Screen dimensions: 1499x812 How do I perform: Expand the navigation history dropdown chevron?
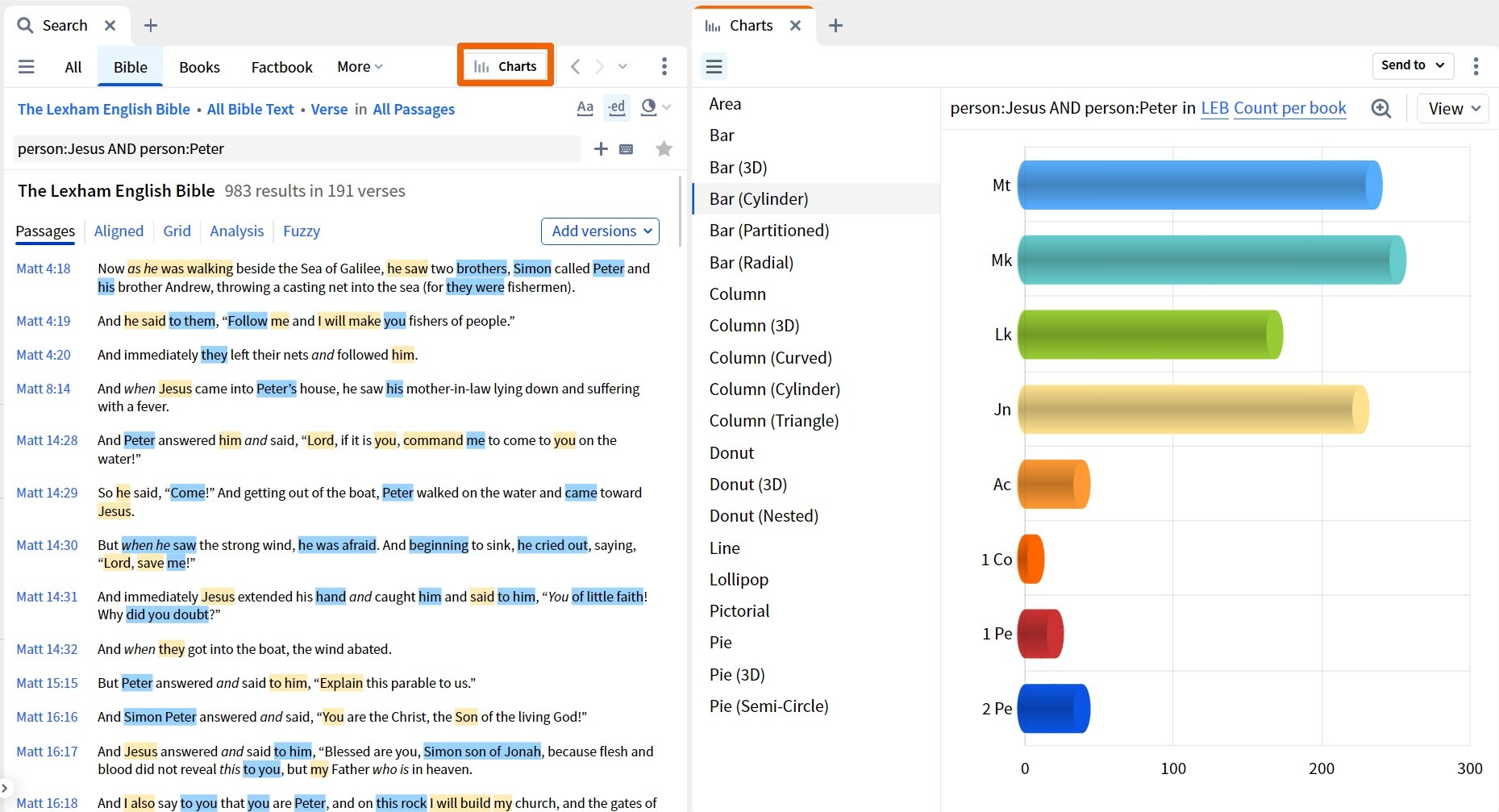623,66
